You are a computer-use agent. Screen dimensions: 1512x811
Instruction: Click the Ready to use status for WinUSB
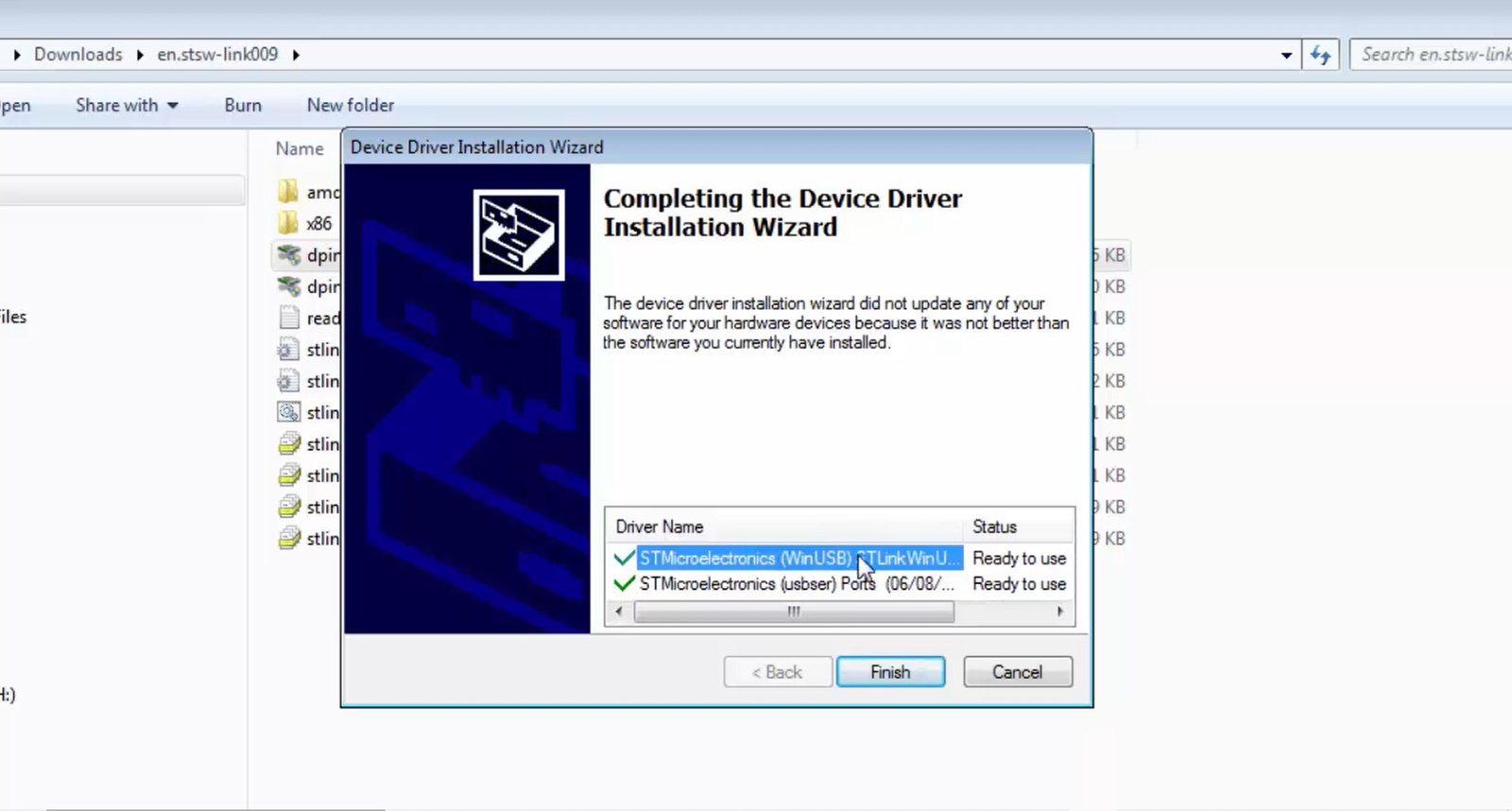pyautogui.click(x=1019, y=559)
